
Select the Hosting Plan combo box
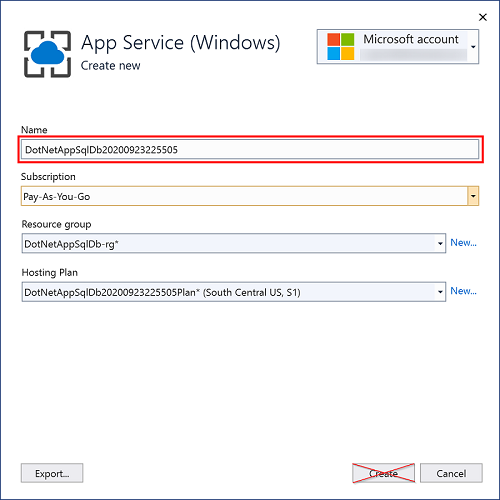click(x=234, y=292)
